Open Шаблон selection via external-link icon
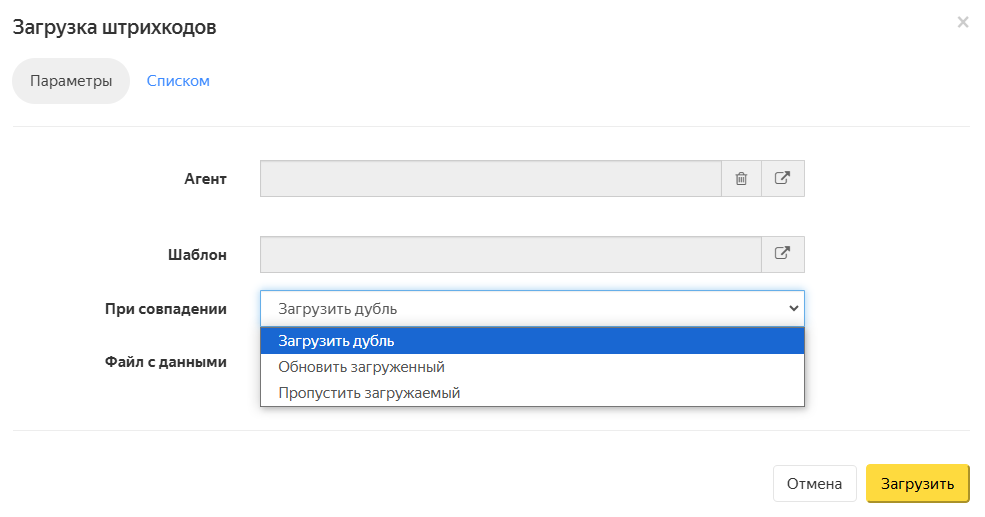The height and width of the screenshot is (517, 985). 783,254
